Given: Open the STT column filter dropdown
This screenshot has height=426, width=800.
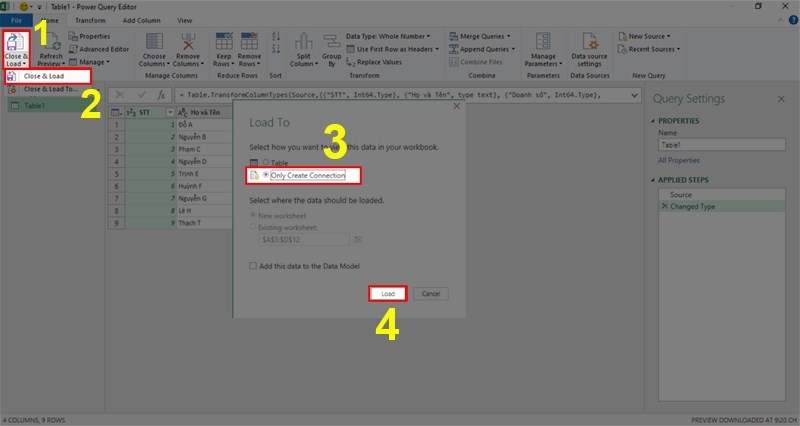Looking at the screenshot, I should click(x=170, y=112).
